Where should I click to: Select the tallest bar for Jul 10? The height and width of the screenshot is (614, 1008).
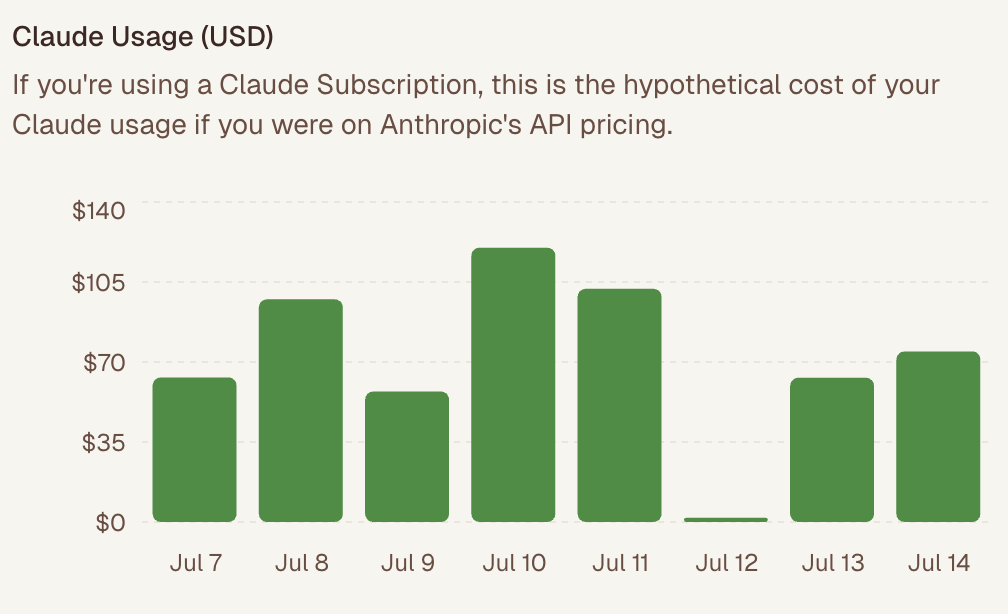[x=513, y=384]
